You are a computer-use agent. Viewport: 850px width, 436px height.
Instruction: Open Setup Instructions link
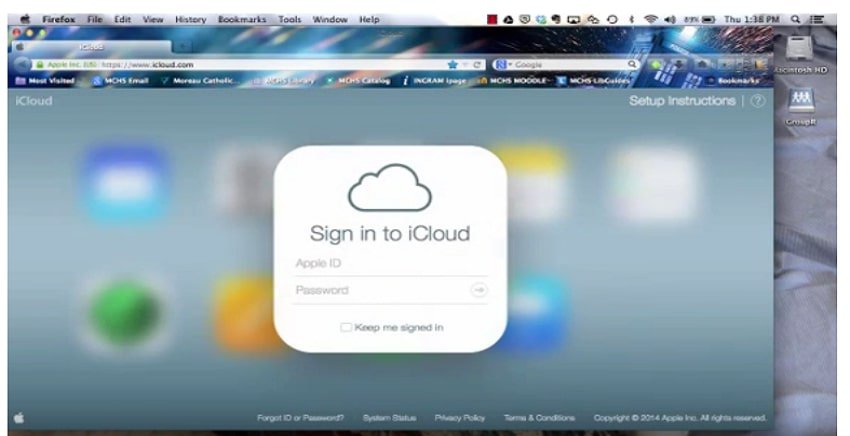point(682,101)
